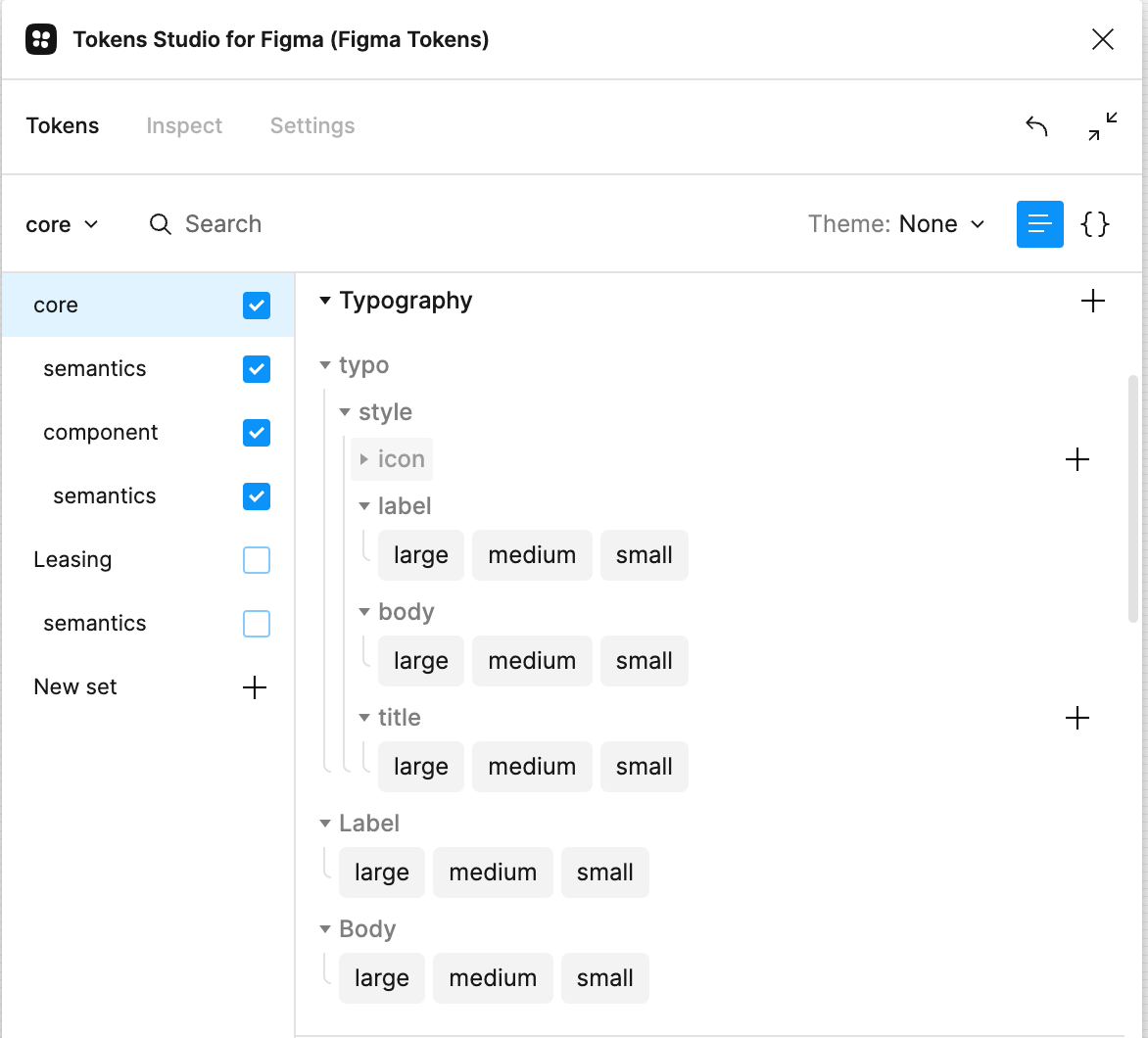Select the large token under Label
The image size is (1148, 1038).
click(x=381, y=872)
